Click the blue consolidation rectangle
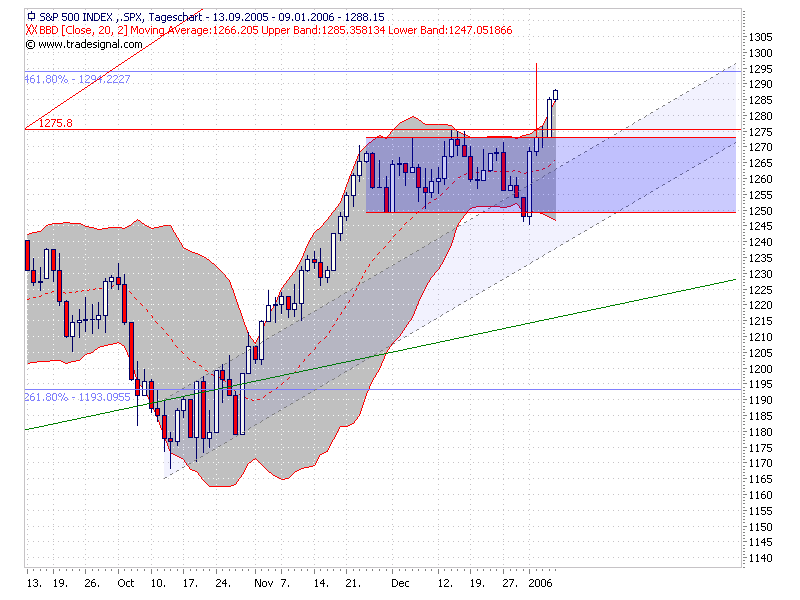The image size is (800, 600). [551, 174]
